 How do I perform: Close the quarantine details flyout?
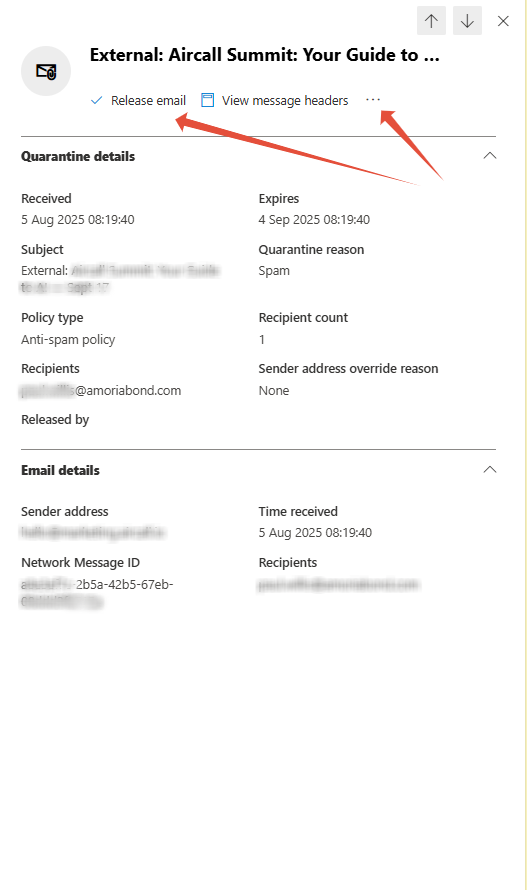click(x=503, y=21)
